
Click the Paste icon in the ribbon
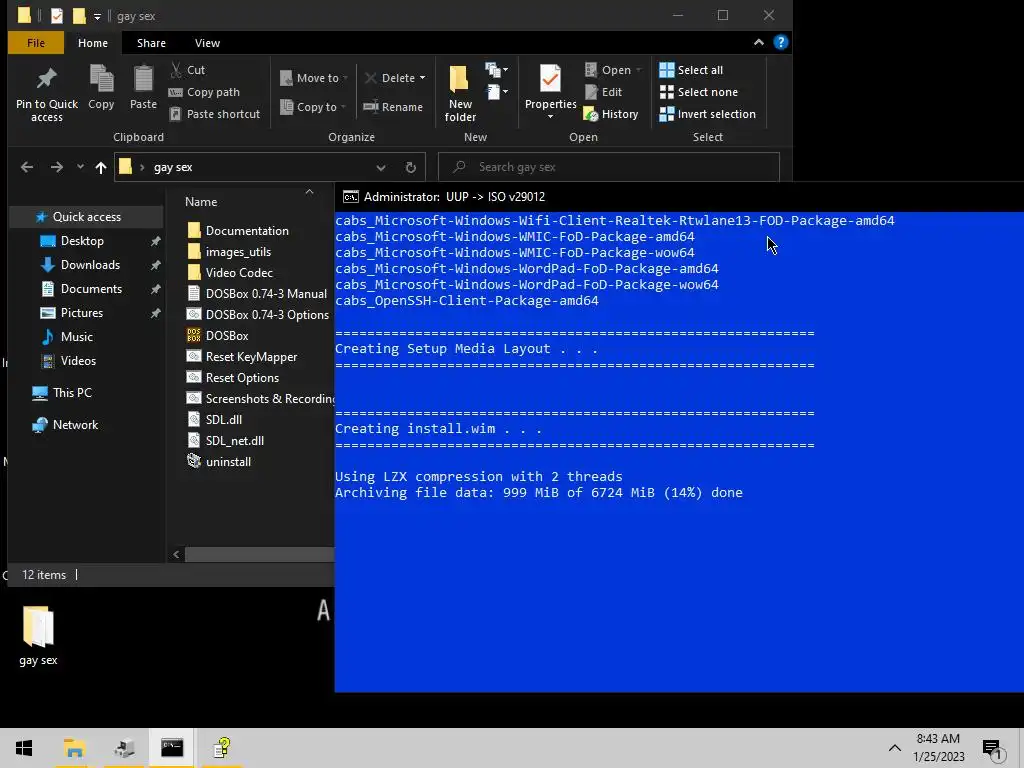click(143, 88)
